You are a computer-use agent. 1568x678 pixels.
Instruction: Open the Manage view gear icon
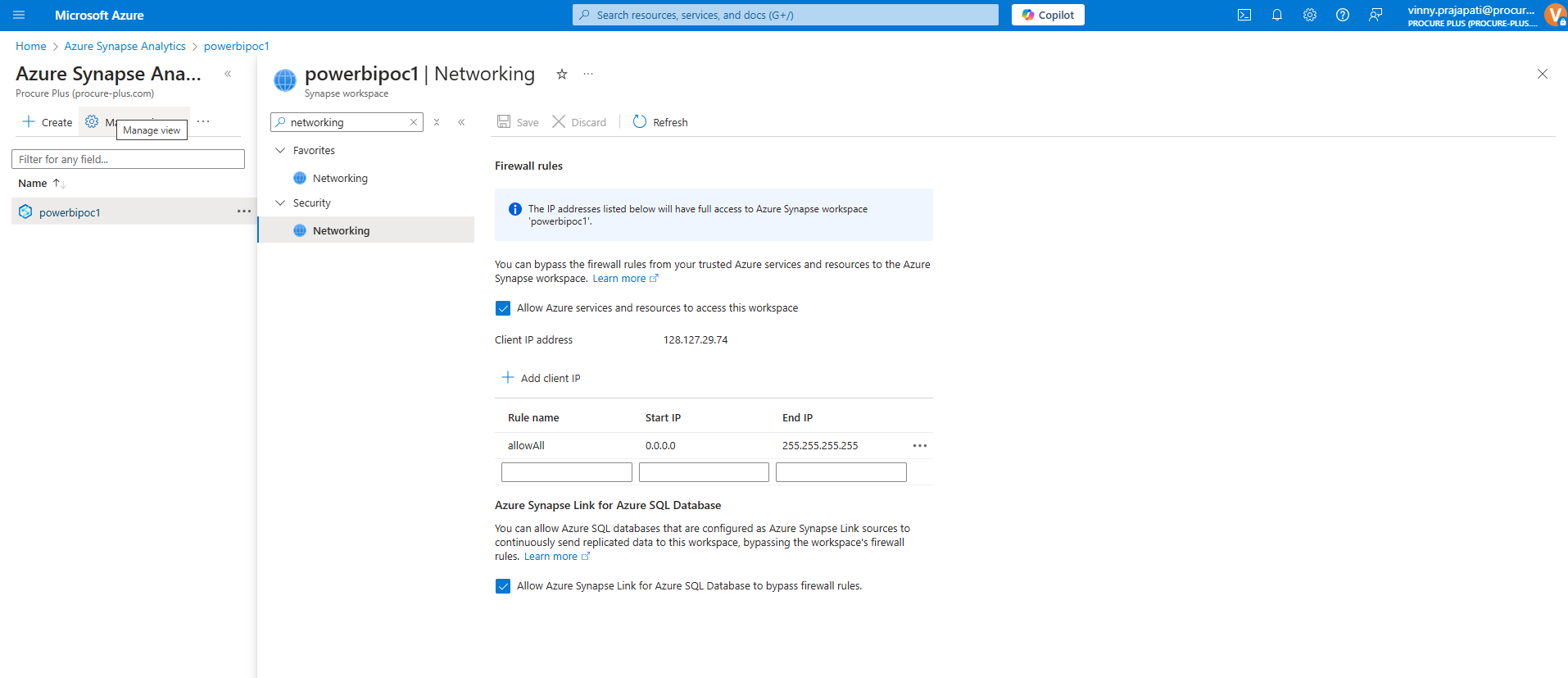tap(92, 121)
